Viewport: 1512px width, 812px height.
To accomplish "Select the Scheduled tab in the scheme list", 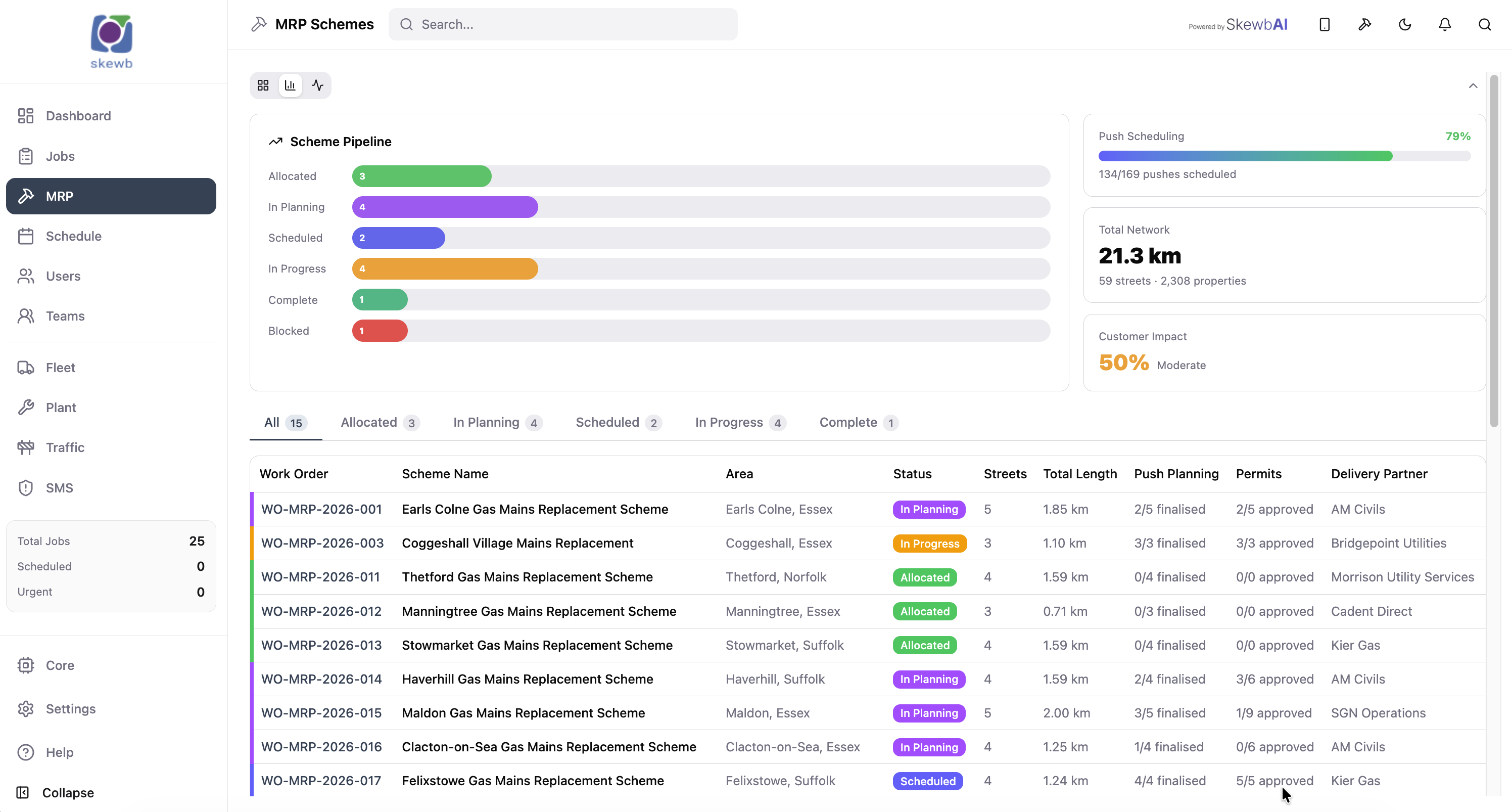I will click(x=618, y=423).
